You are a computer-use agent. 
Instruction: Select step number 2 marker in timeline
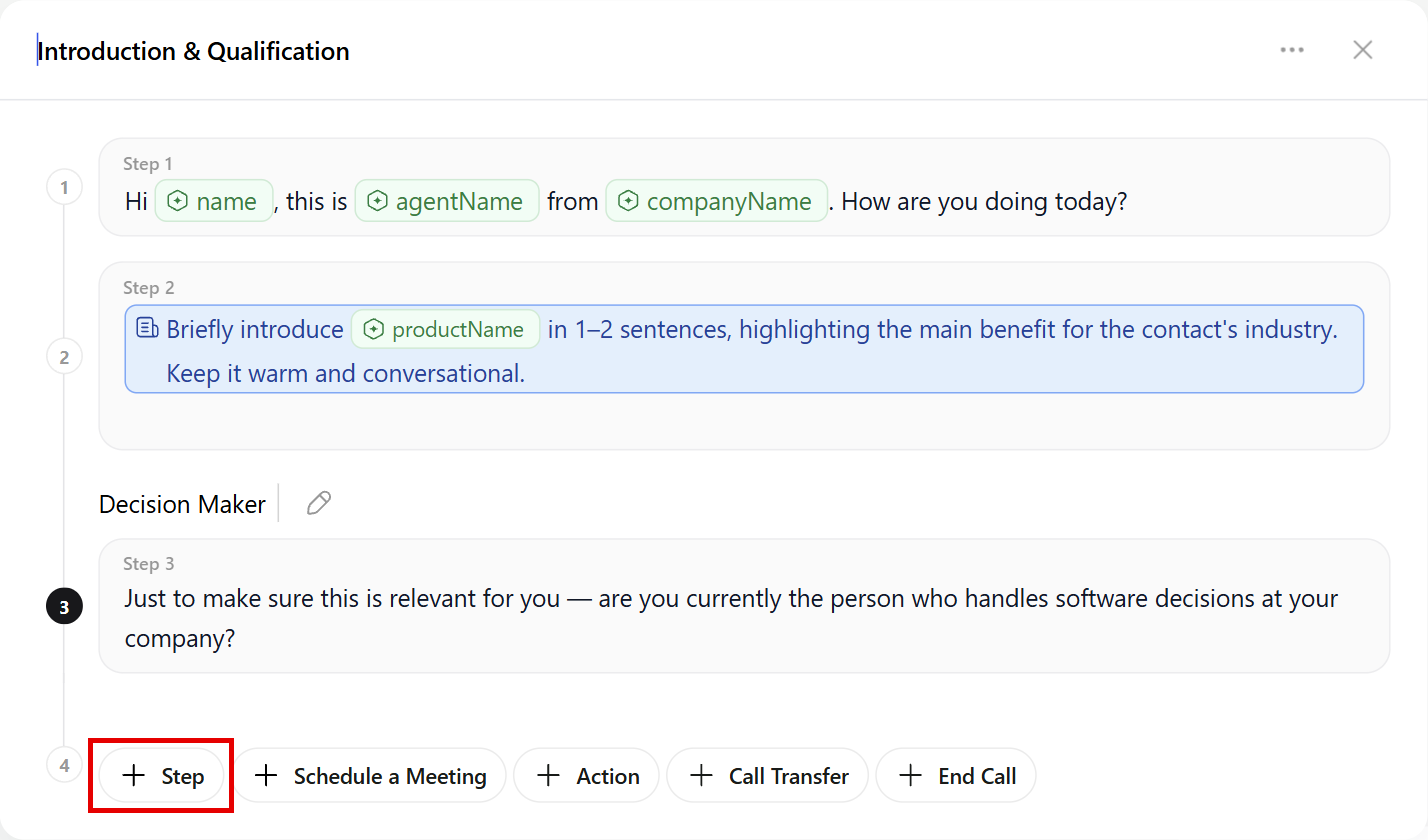pos(65,357)
